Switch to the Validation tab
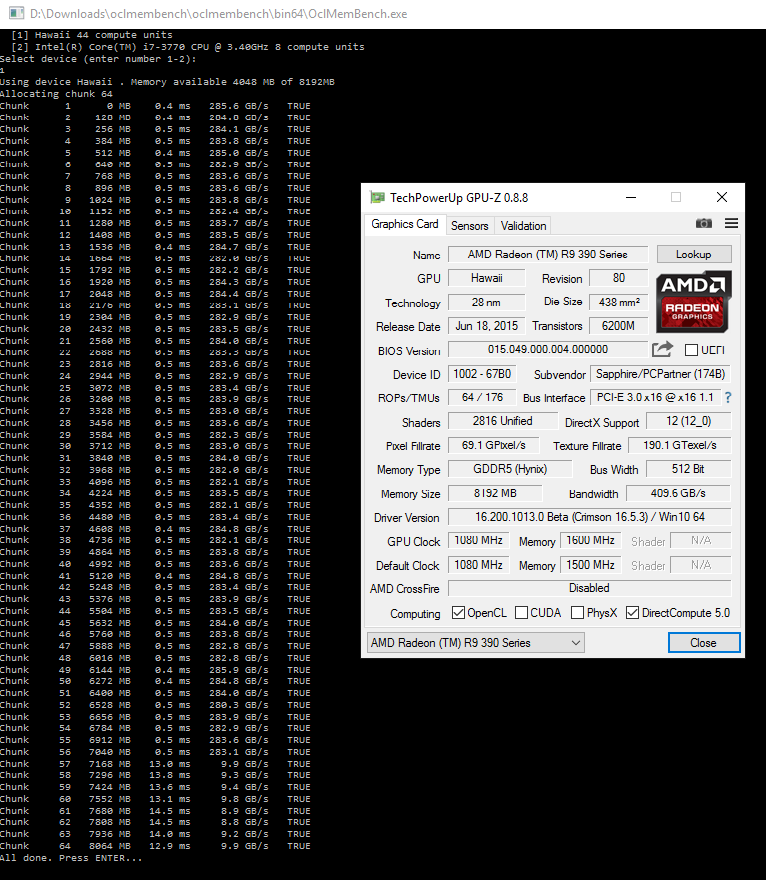The height and width of the screenshot is (880, 766). click(523, 226)
